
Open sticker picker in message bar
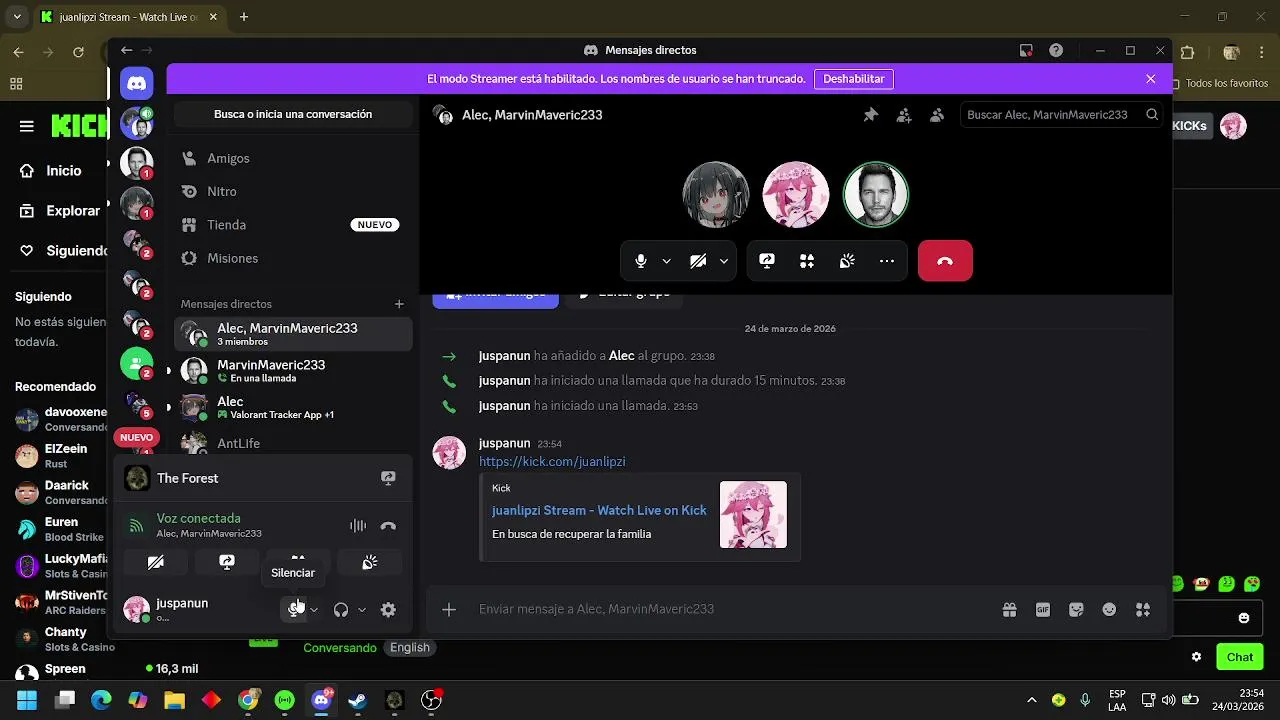1076,609
